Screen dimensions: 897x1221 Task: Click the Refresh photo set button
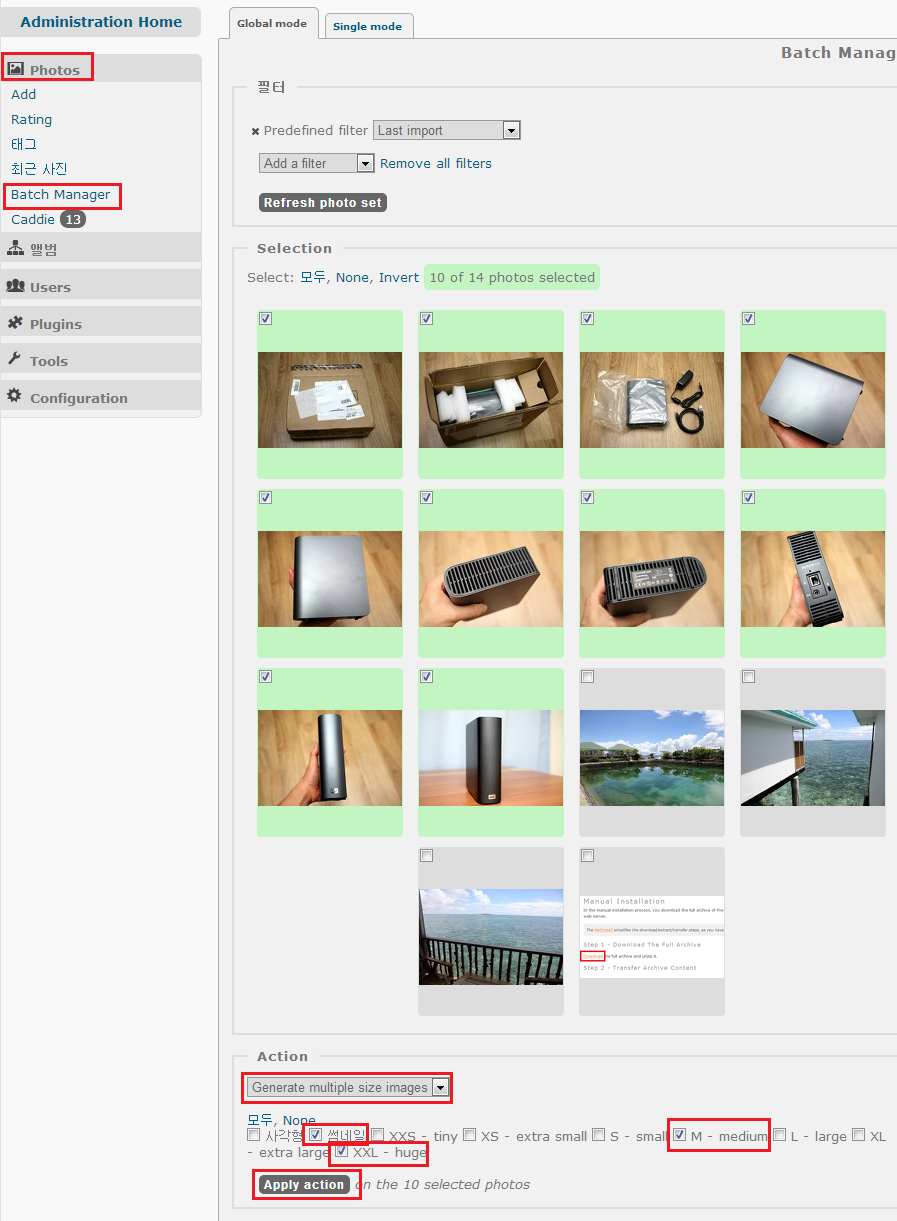tap(322, 202)
